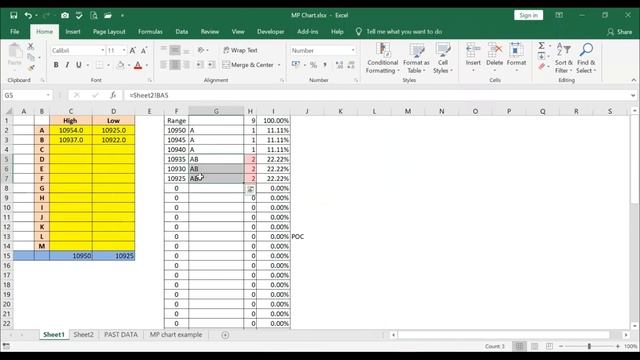The image size is (640, 360).
Task: Undo the last action
Action: coord(28,16)
